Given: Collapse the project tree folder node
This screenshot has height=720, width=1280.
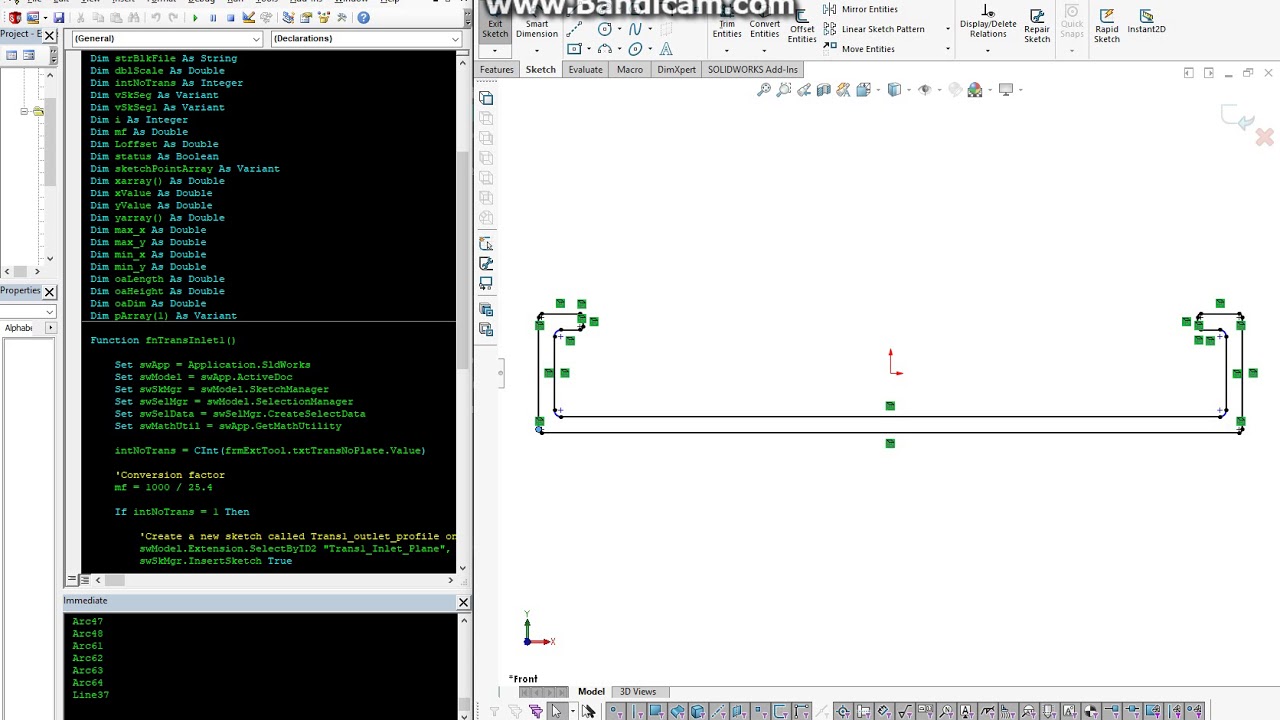Looking at the screenshot, I should (23, 111).
